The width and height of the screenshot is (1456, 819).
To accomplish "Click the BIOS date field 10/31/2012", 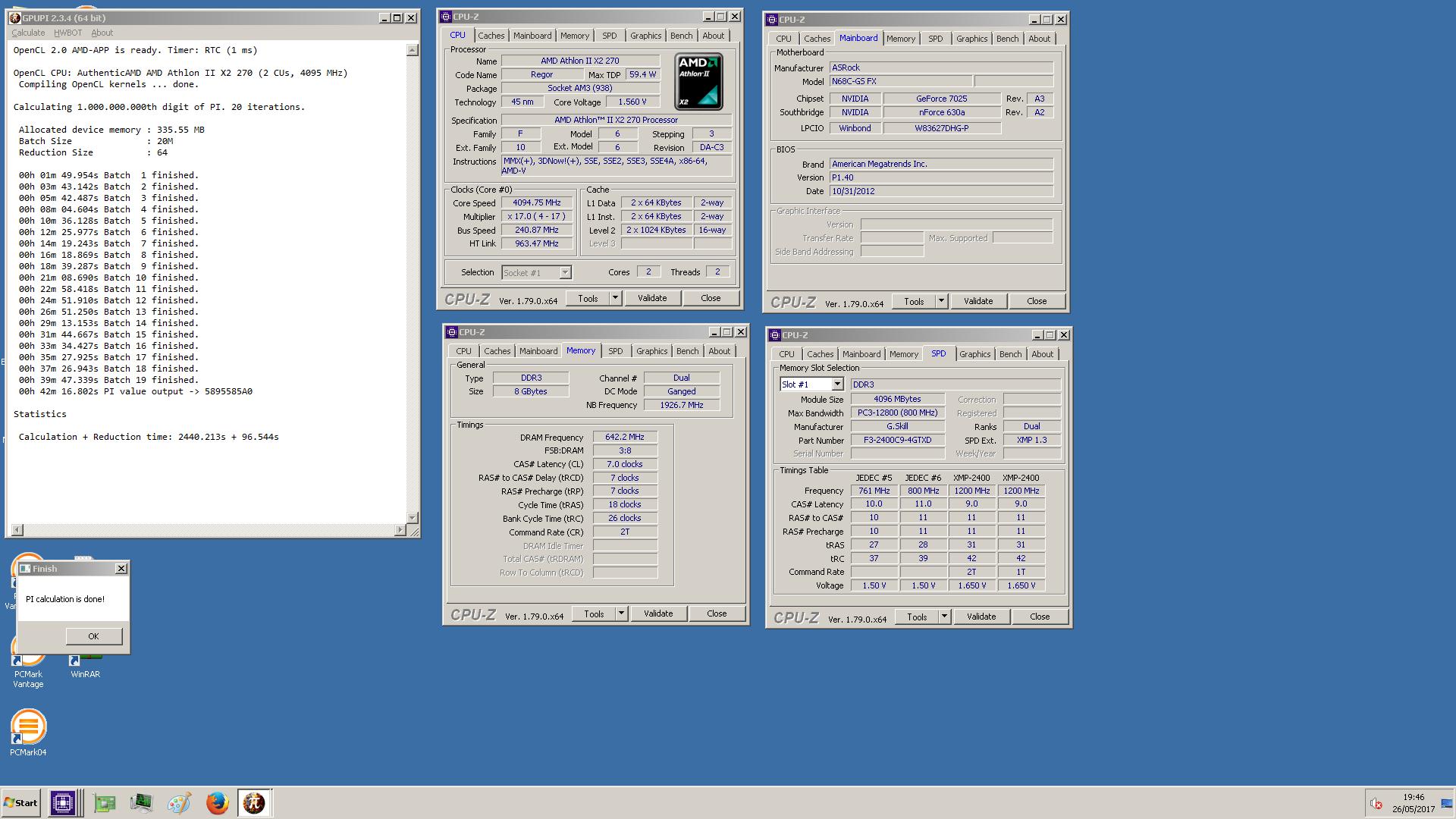I will coord(940,191).
